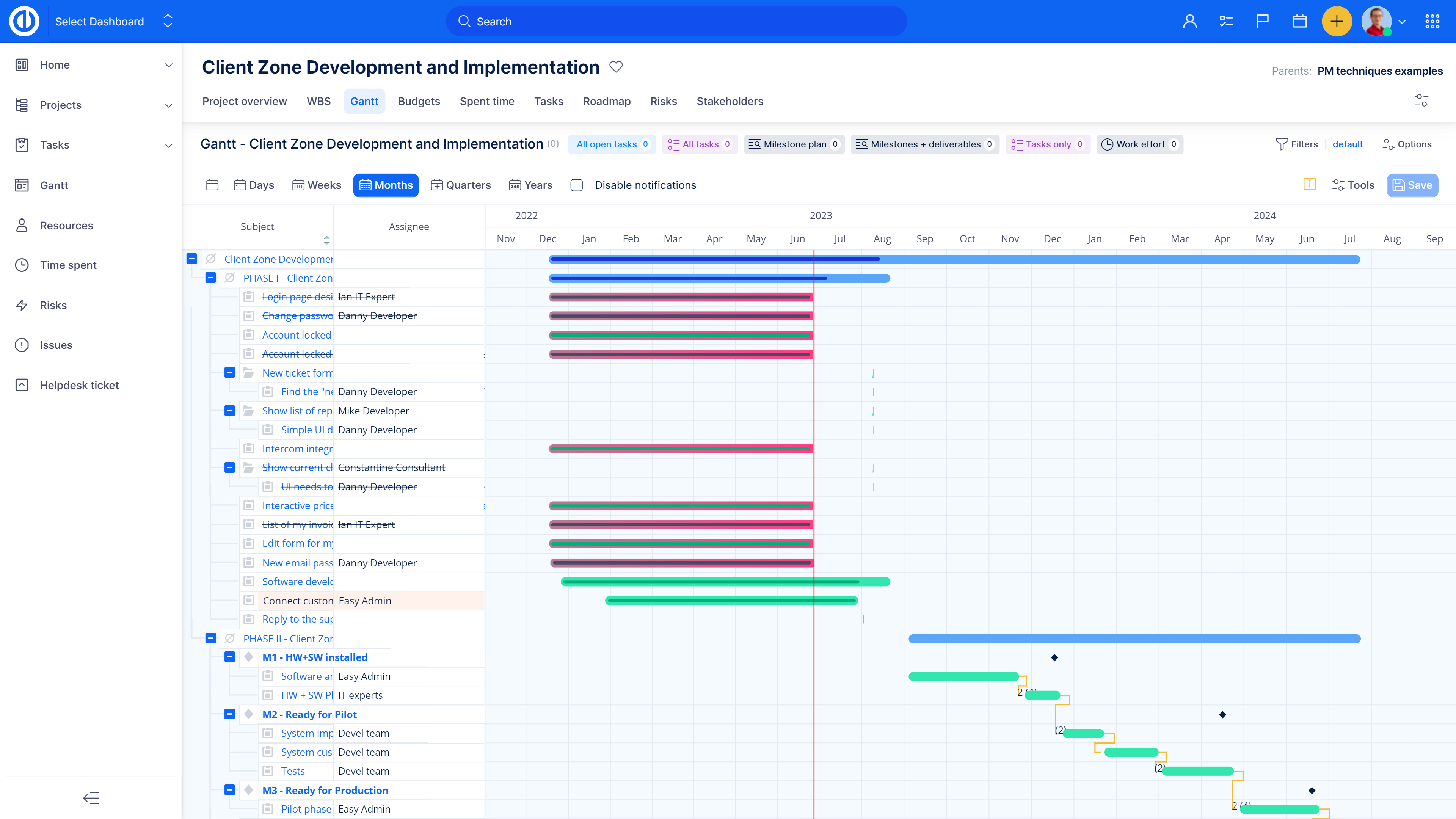Toggle visibility of PHASE I - Client Zon row
The height and width of the screenshot is (819, 1456).
point(210,278)
